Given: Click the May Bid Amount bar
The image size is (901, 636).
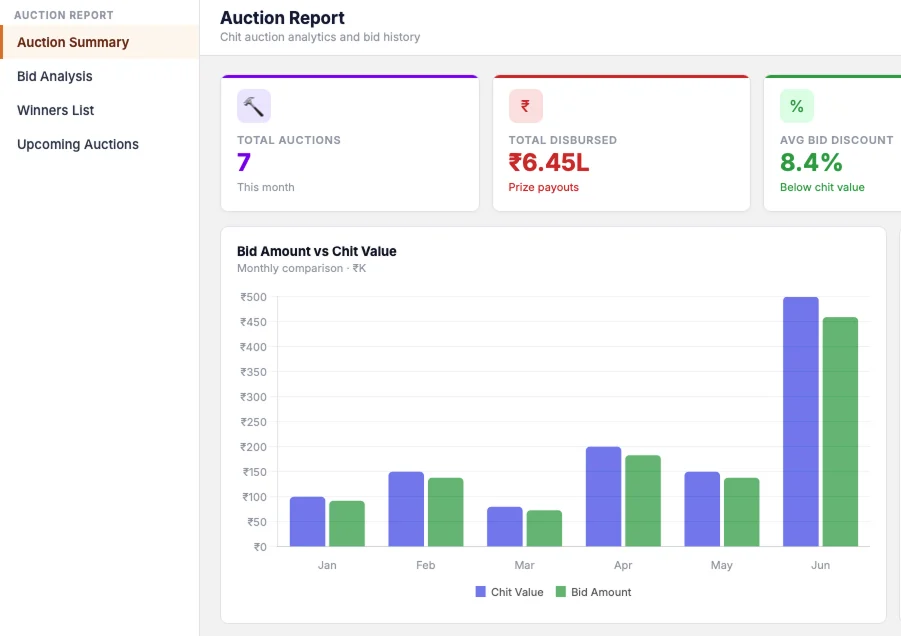Looking at the screenshot, I should tap(742, 512).
